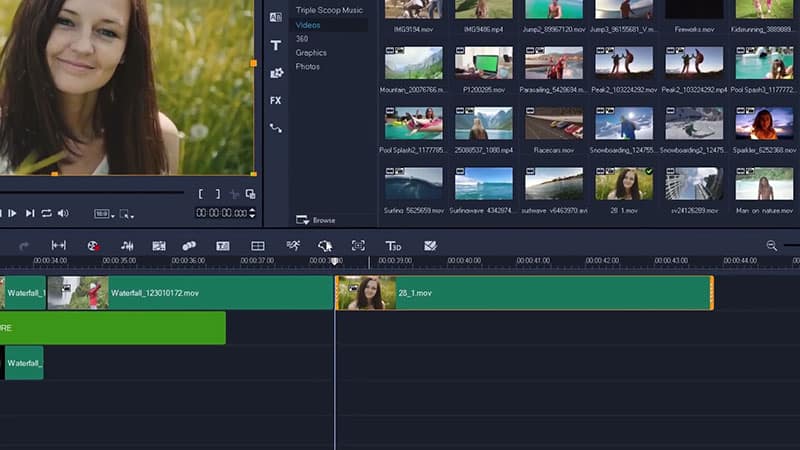Toggle the preview volume speaker icon
The height and width of the screenshot is (450, 800).
(x=63, y=213)
